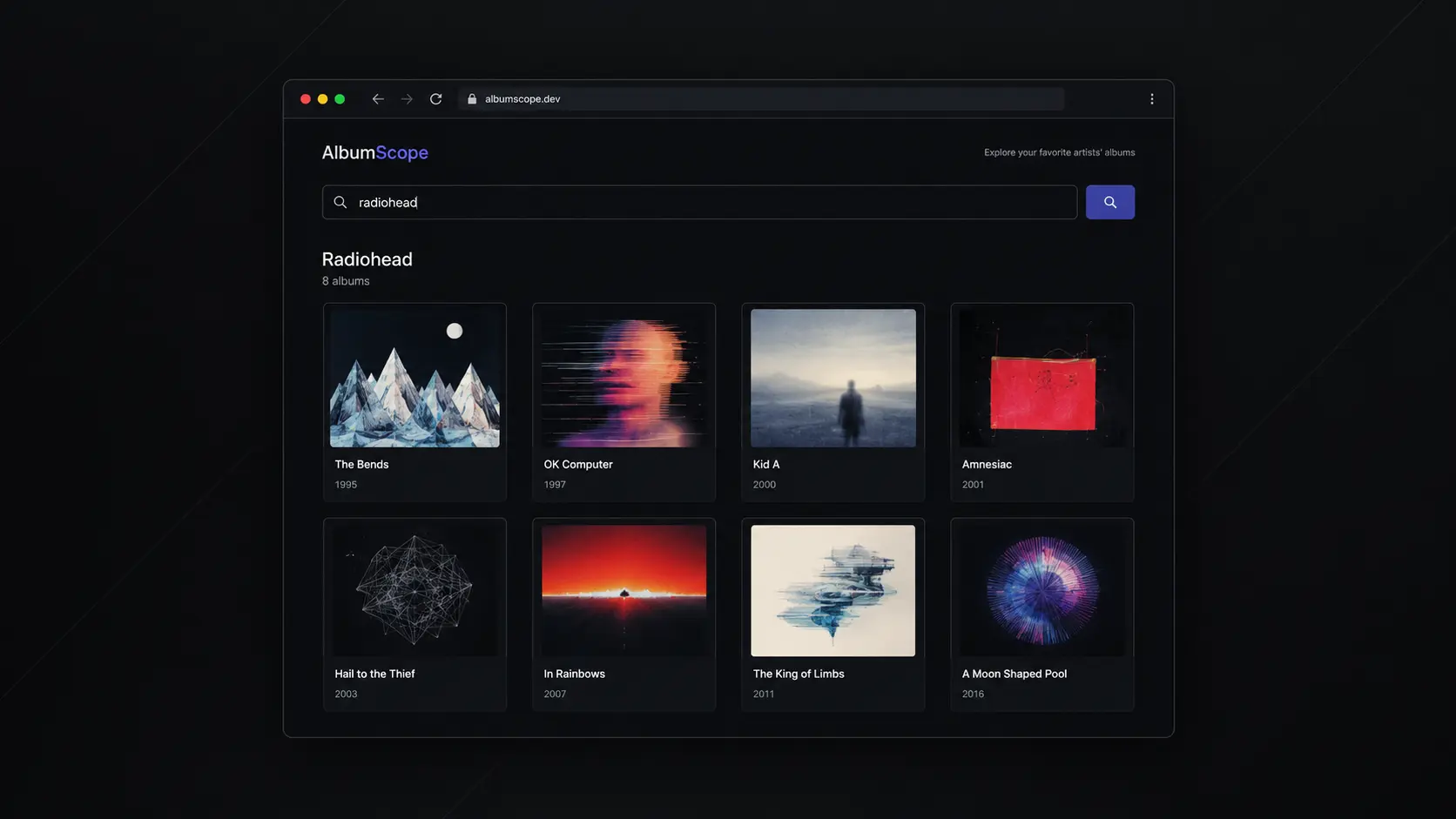The height and width of the screenshot is (819, 1456).
Task: Maximize the window with the green button
Action: point(340,99)
